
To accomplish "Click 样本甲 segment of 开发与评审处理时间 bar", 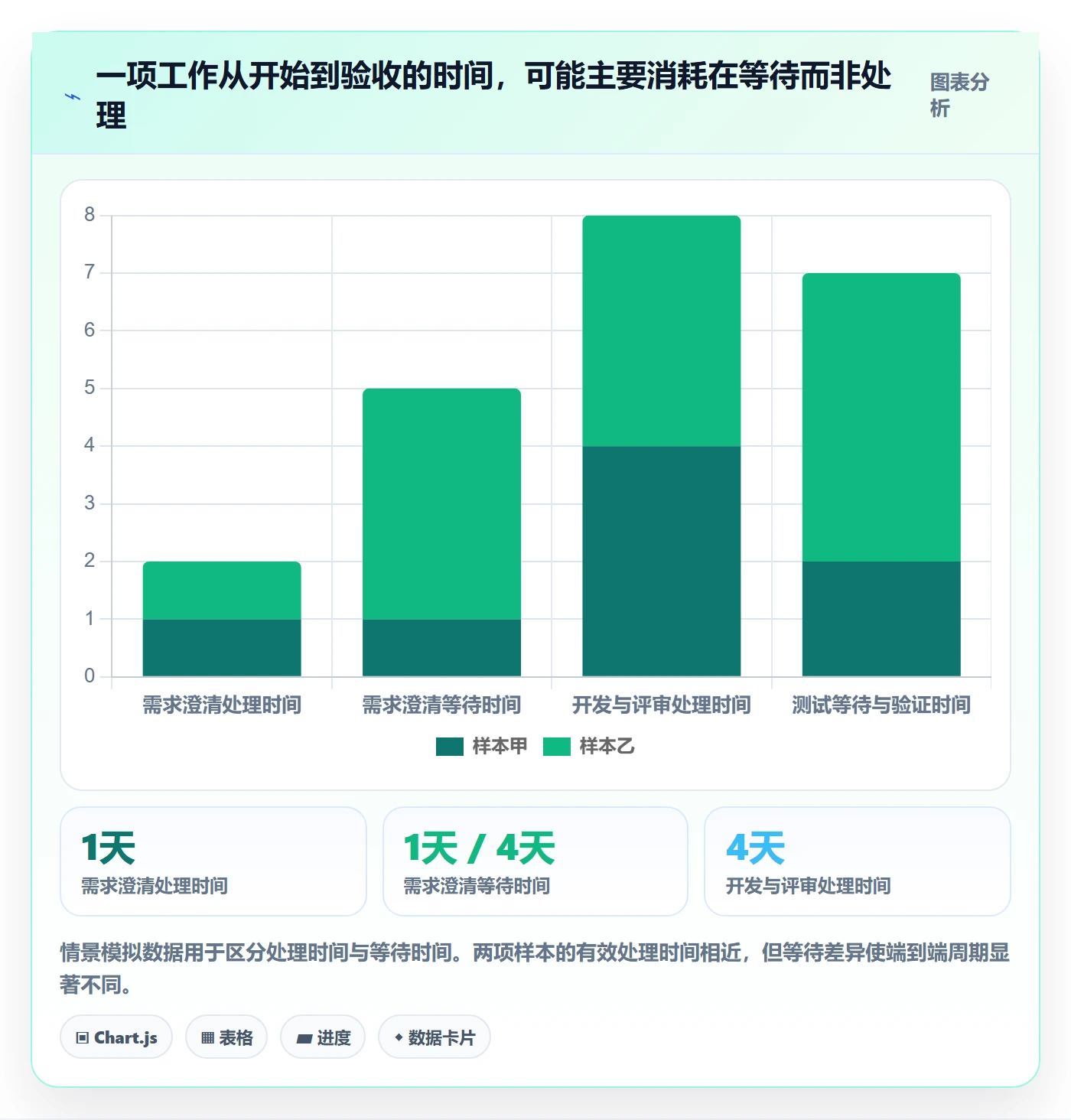I will (662, 561).
